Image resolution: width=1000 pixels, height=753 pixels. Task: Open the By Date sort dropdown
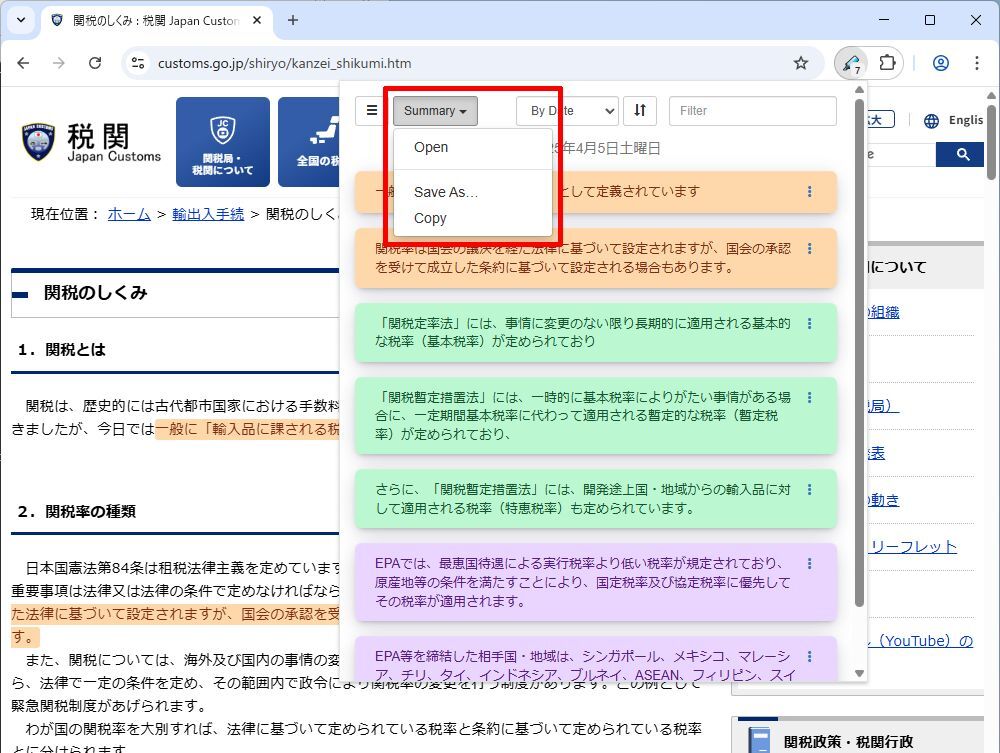pyautogui.click(x=567, y=111)
